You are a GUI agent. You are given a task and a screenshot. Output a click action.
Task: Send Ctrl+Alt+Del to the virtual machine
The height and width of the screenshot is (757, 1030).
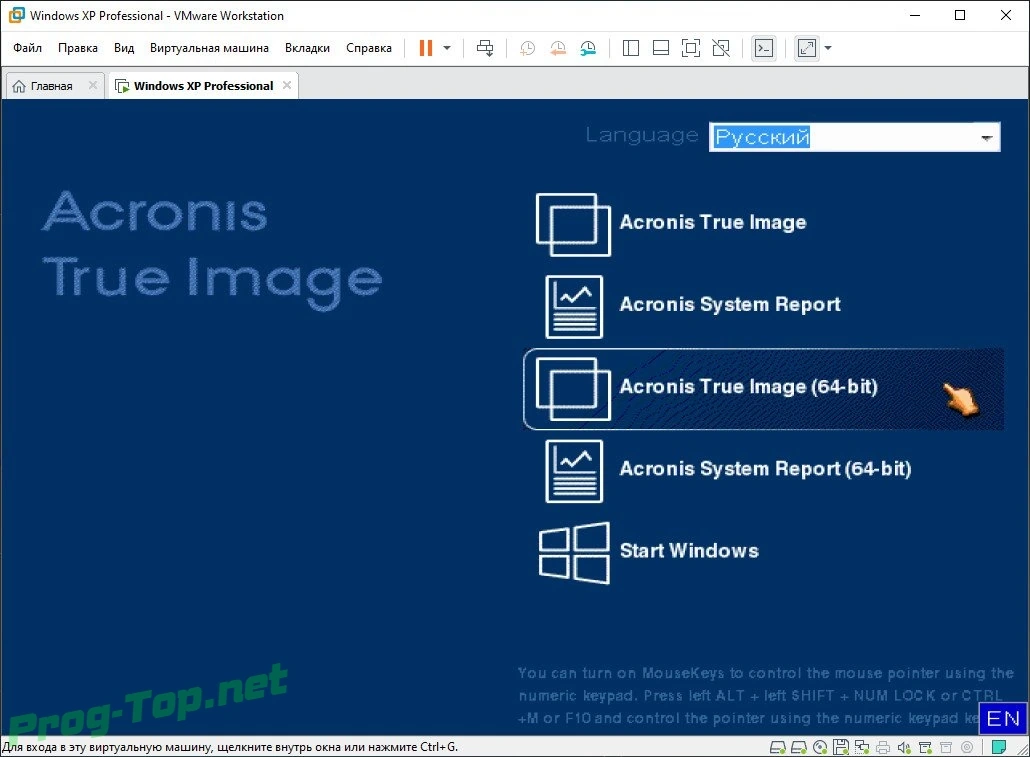click(x=485, y=48)
